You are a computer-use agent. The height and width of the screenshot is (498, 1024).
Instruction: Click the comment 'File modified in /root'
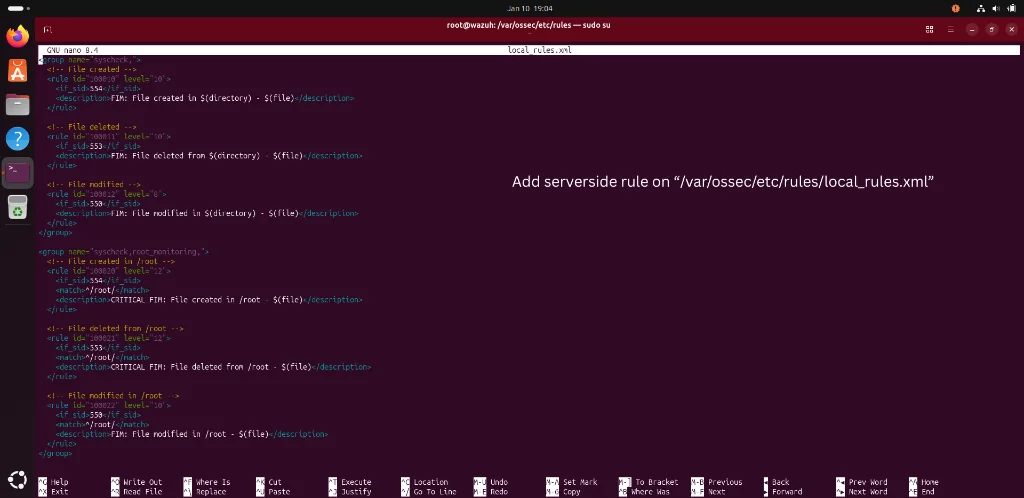[x=113, y=396]
